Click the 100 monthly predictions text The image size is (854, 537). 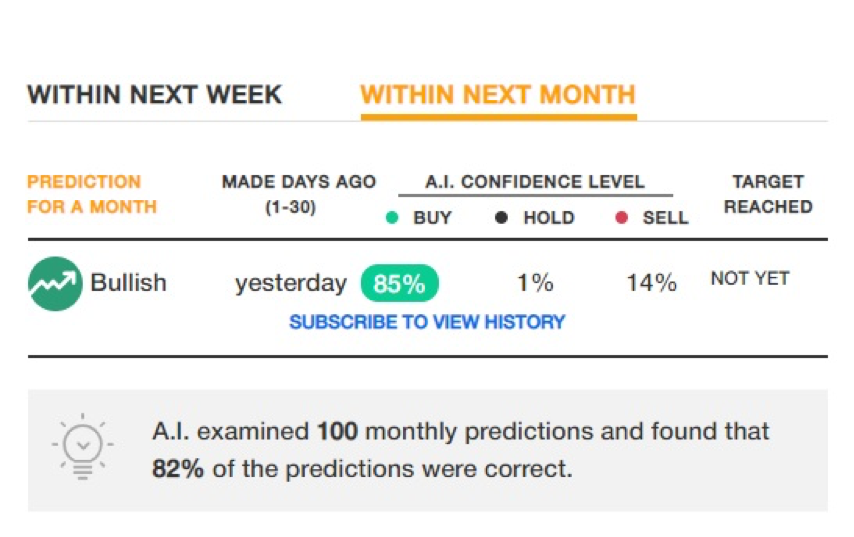338,431
